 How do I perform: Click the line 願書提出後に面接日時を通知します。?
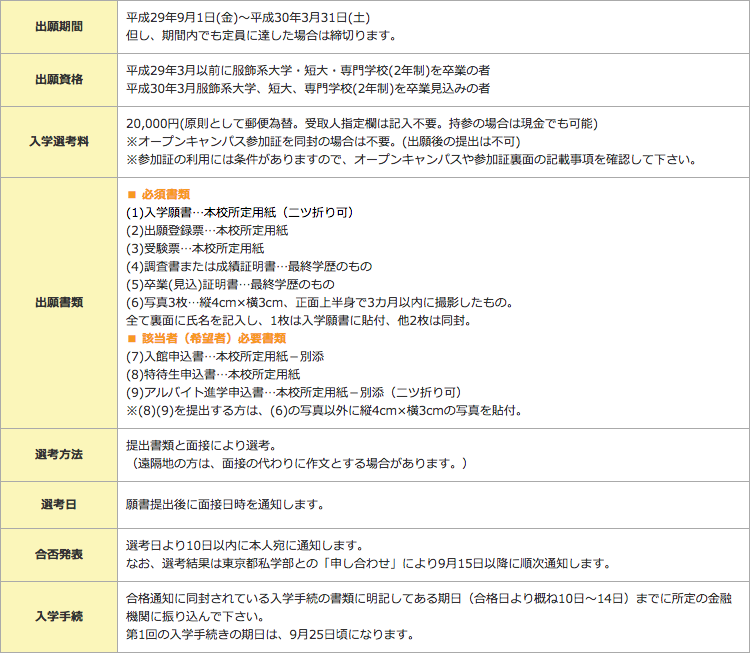[x=226, y=505]
